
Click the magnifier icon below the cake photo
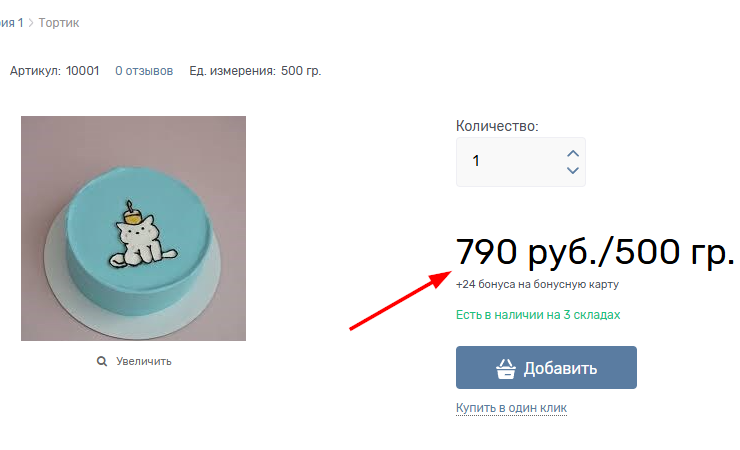pyautogui.click(x=101, y=361)
